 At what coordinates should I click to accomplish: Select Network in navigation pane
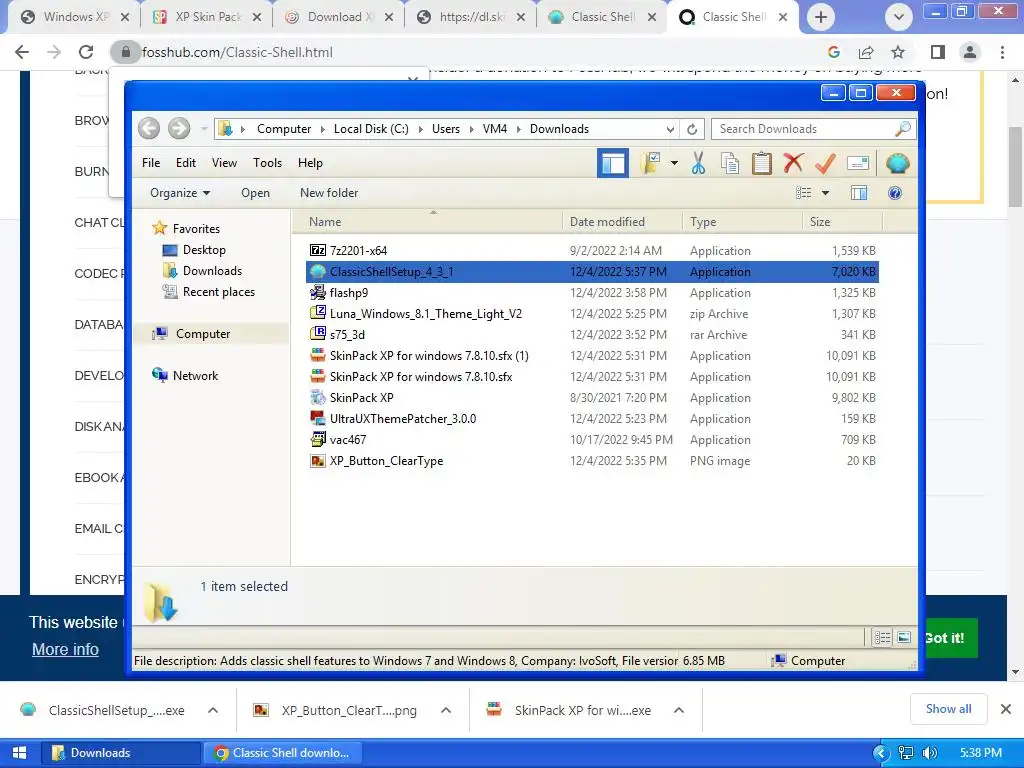pyautogui.click(x=185, y=376)
